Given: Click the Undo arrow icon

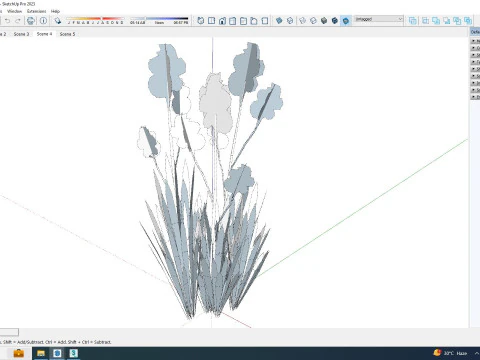Looking at the screenshot, I should tap(7, 21).
